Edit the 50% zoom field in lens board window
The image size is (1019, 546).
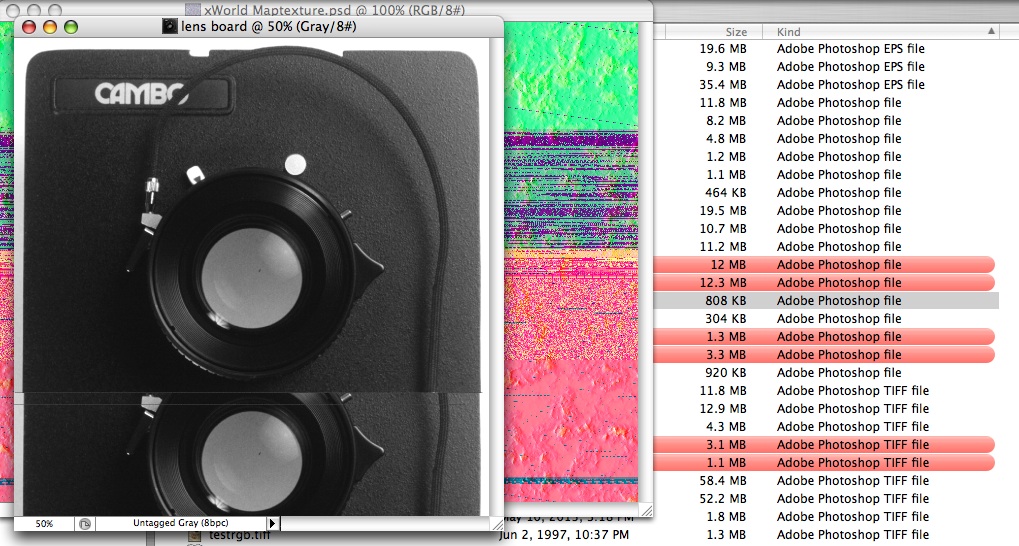click(44, 523)
